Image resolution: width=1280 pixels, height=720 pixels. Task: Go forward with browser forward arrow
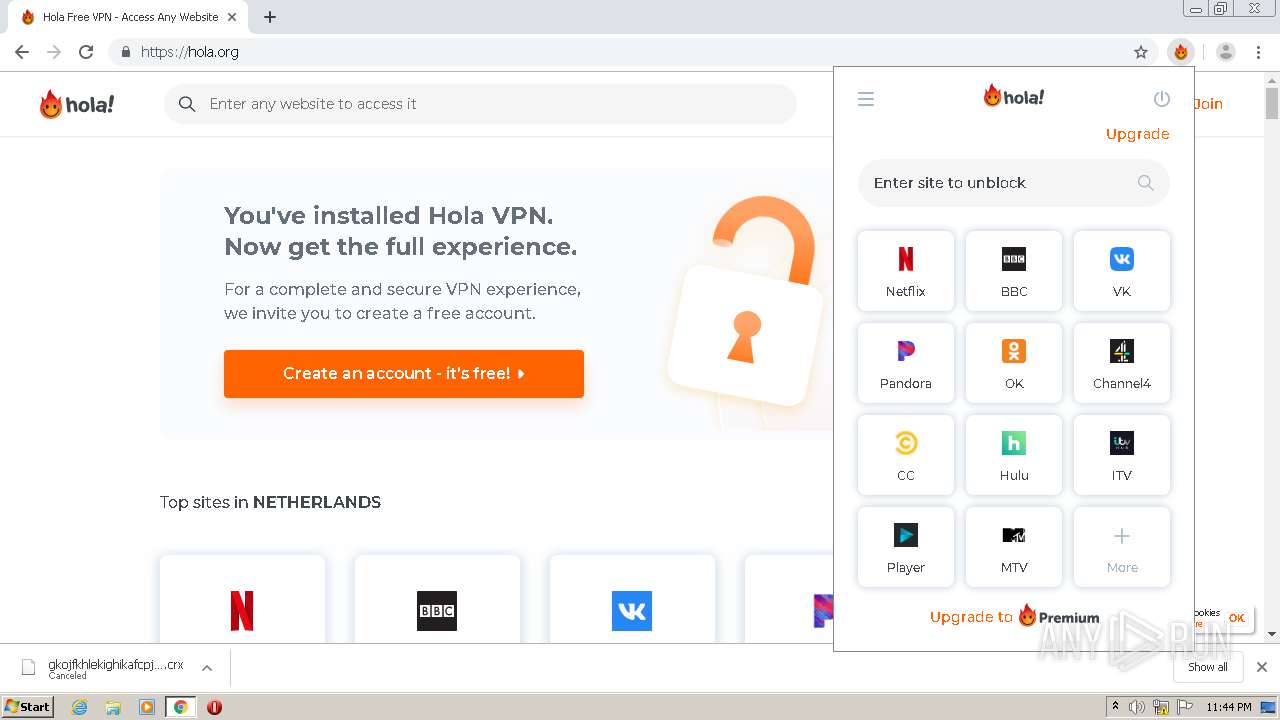pos(54,52)
